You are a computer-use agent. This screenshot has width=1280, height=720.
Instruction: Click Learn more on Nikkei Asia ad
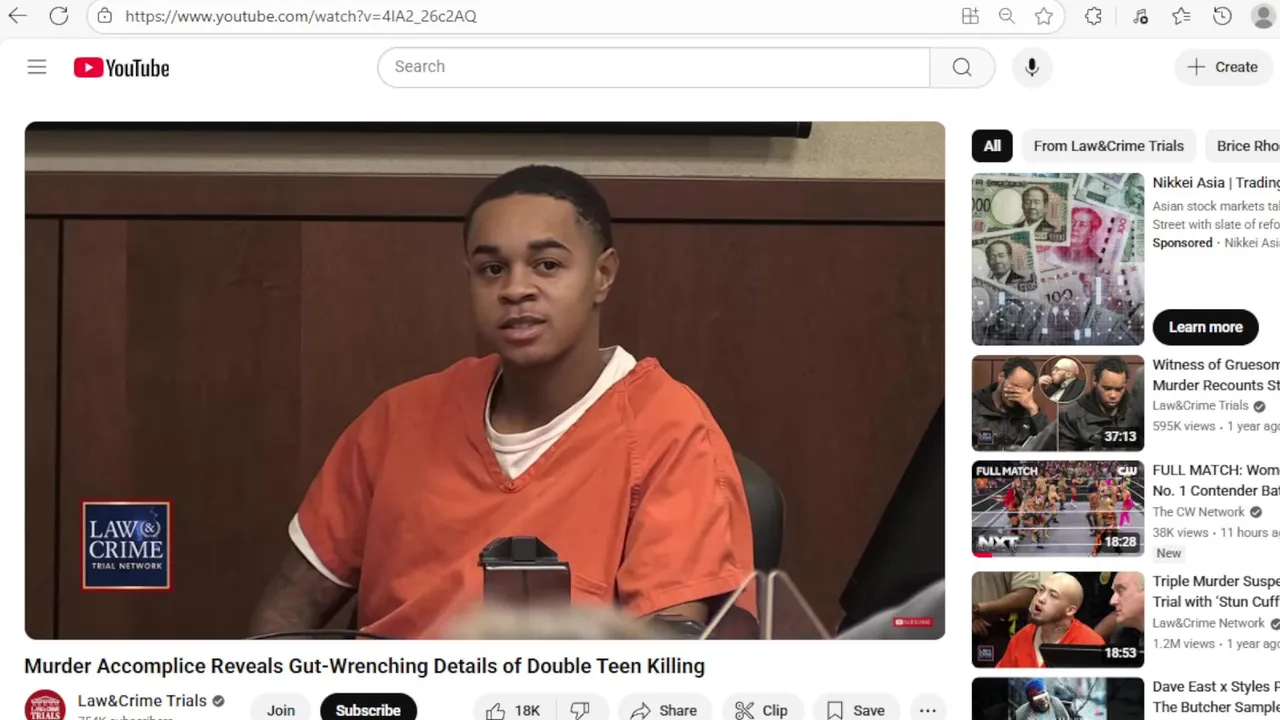(1206, 327)
